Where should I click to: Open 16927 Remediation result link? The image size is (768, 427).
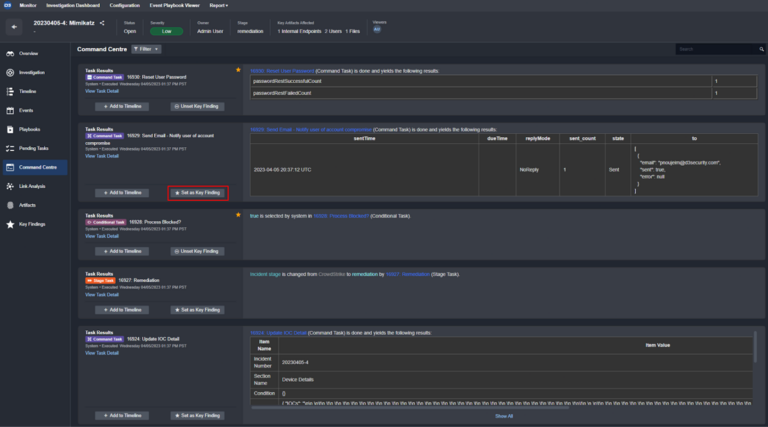(408, 275)
